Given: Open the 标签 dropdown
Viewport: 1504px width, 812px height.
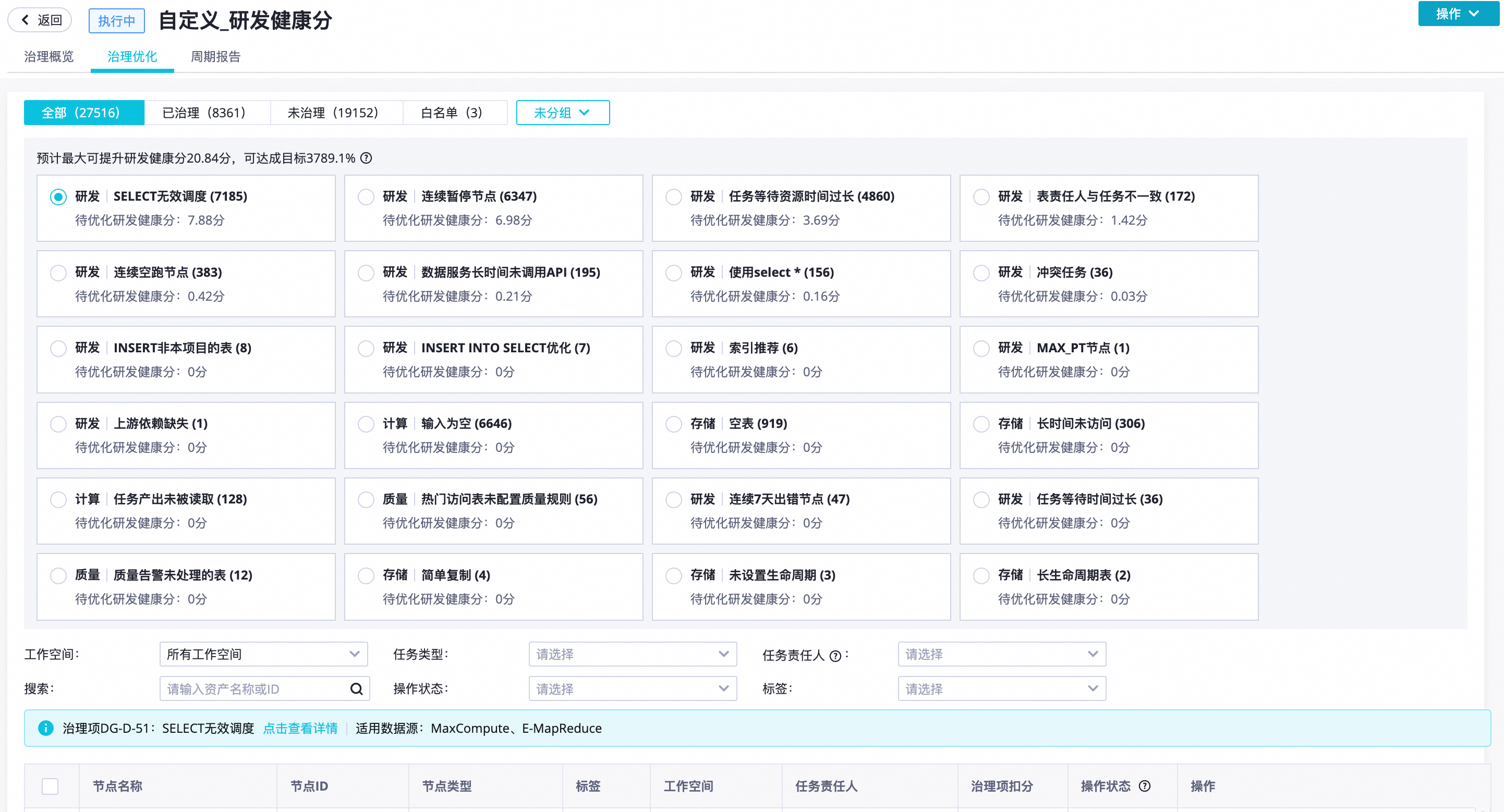Looking at the screenshot, I should [1001, 689].
